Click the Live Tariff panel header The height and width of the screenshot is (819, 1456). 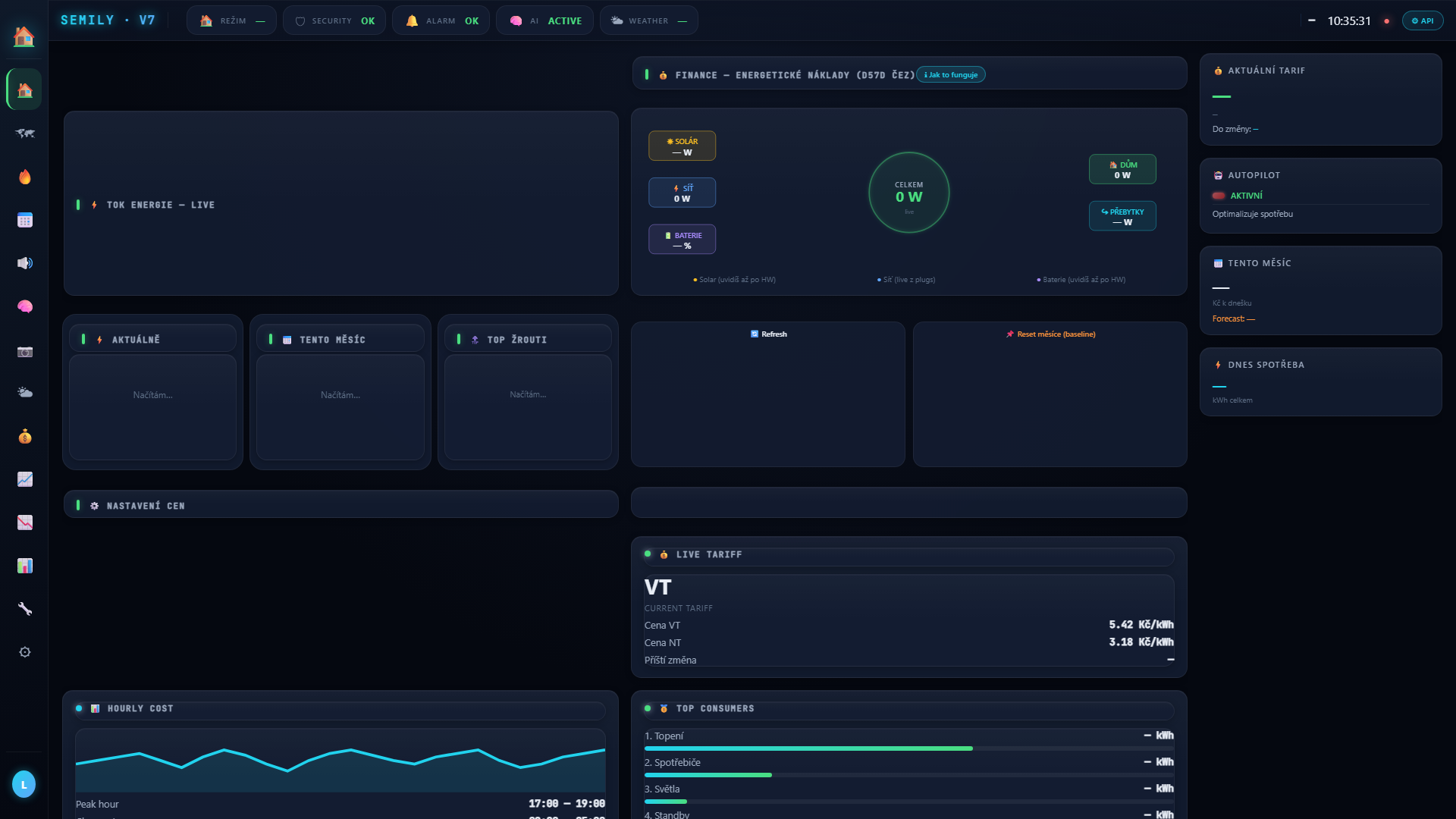908,555
